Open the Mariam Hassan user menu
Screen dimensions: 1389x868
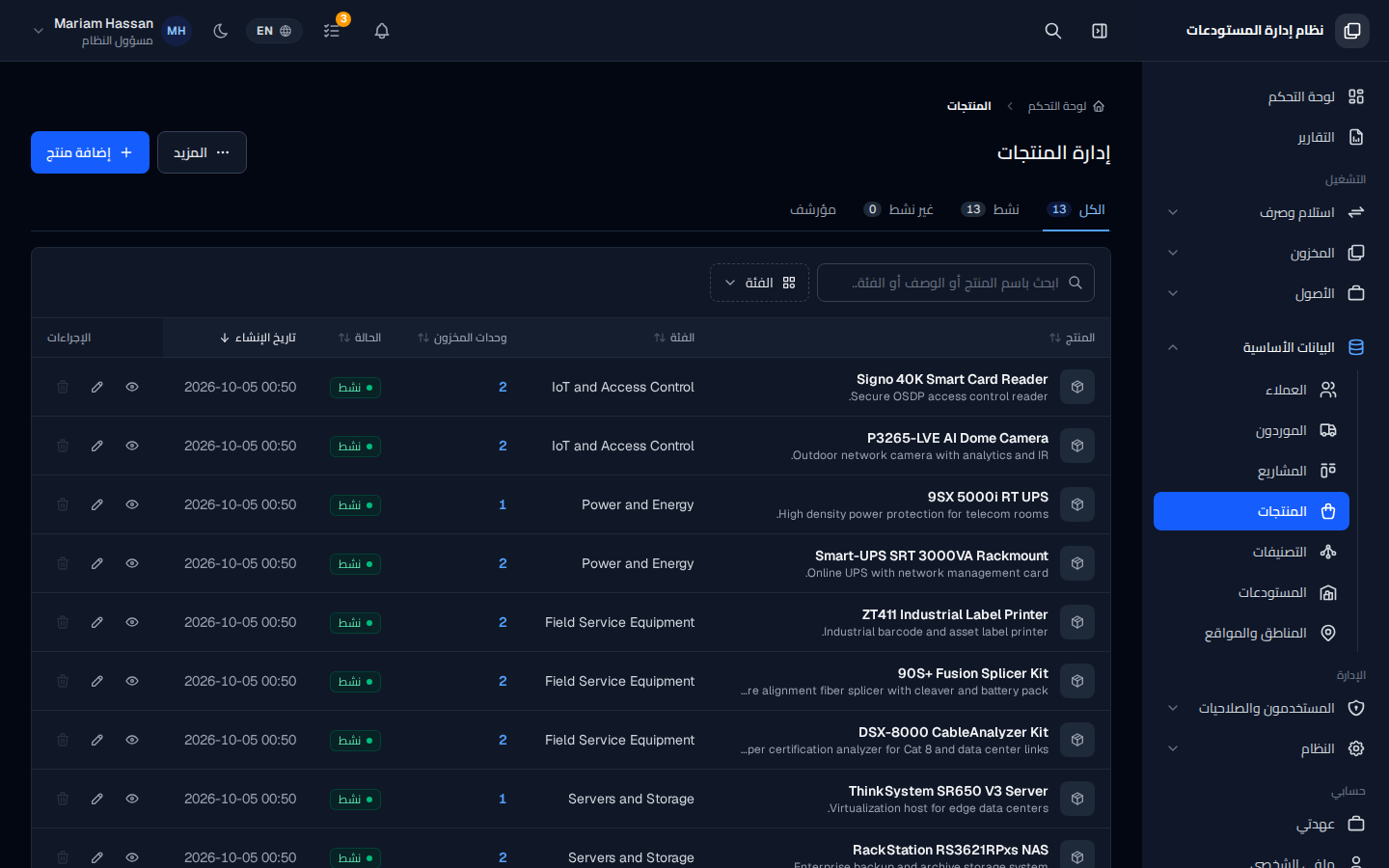click(x=112, y=31)
